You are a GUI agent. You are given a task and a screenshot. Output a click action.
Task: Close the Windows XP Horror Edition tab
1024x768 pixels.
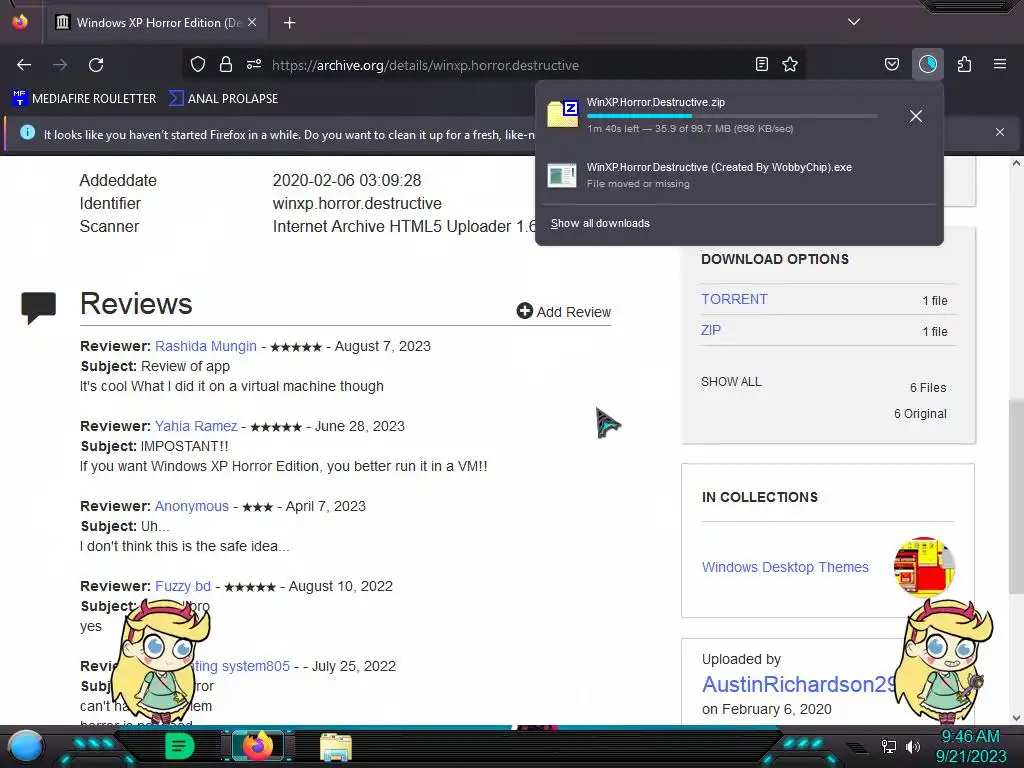point(252,22)
